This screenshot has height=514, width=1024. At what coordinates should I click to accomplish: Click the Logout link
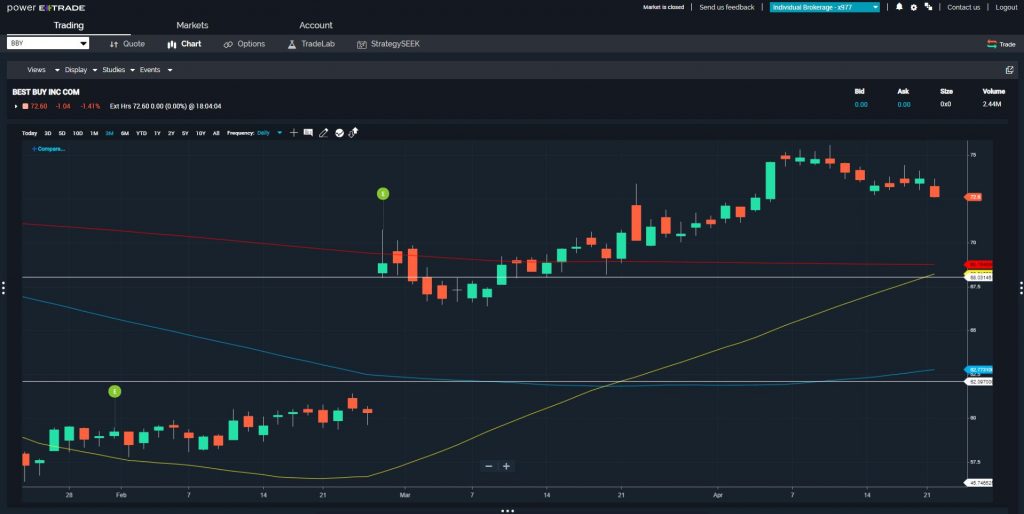click(x=1006, y=7)
